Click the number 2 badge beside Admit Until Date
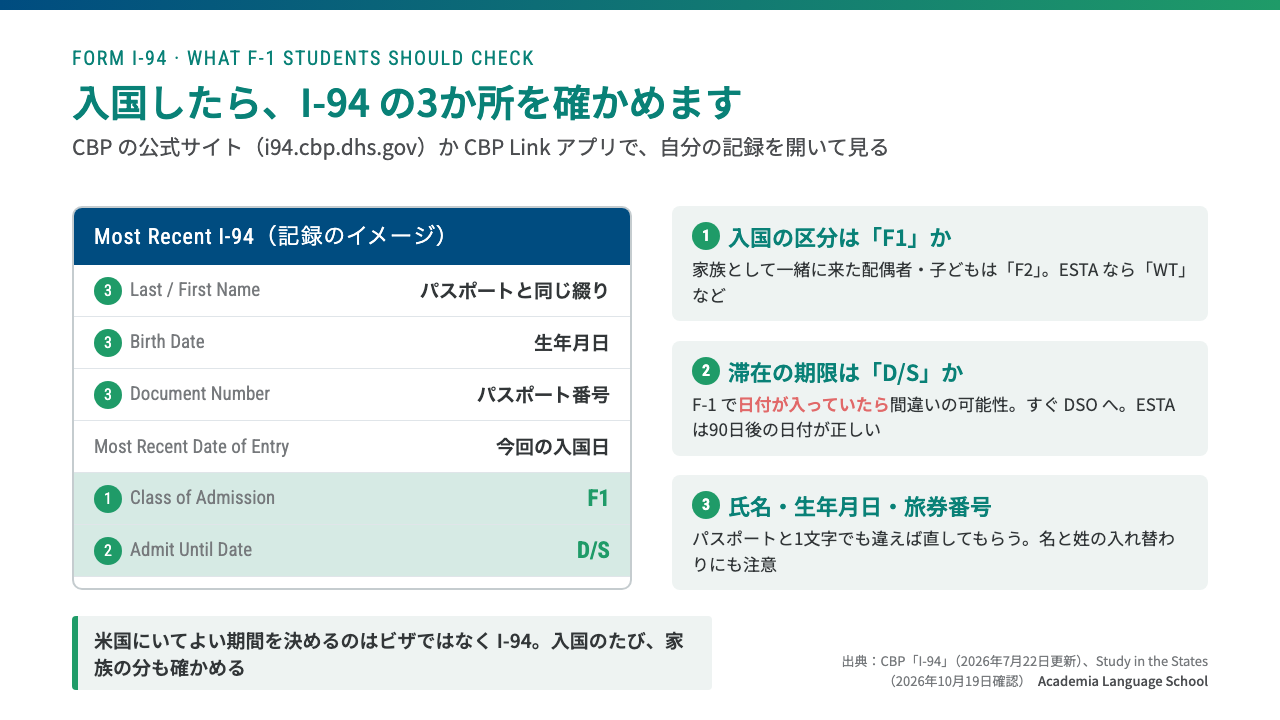Viewport: 1280px width, 720px height. tap(108, 551)
